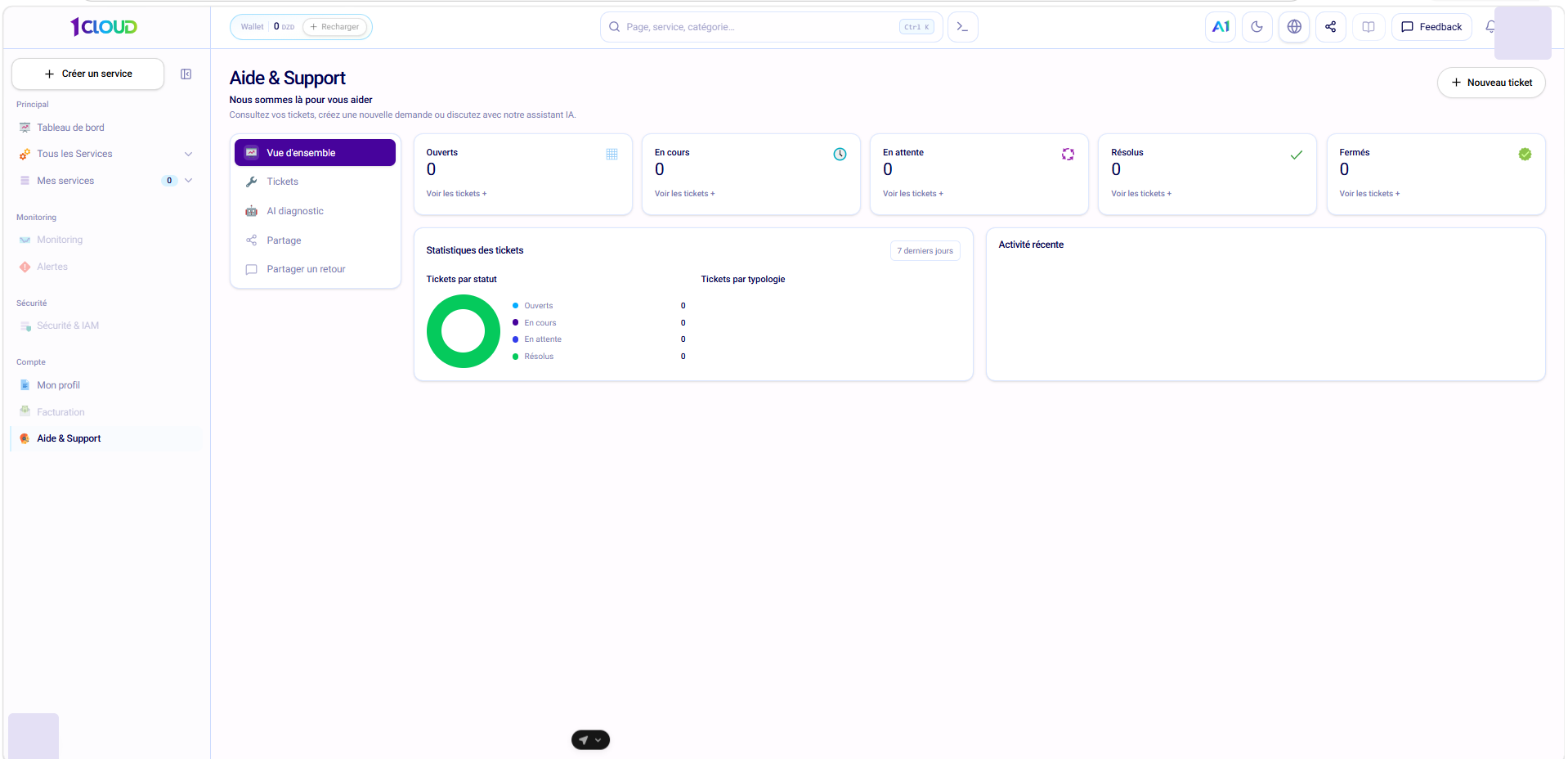
Task: Click the spinner icon on En attente card
Action: [1068, 154]
